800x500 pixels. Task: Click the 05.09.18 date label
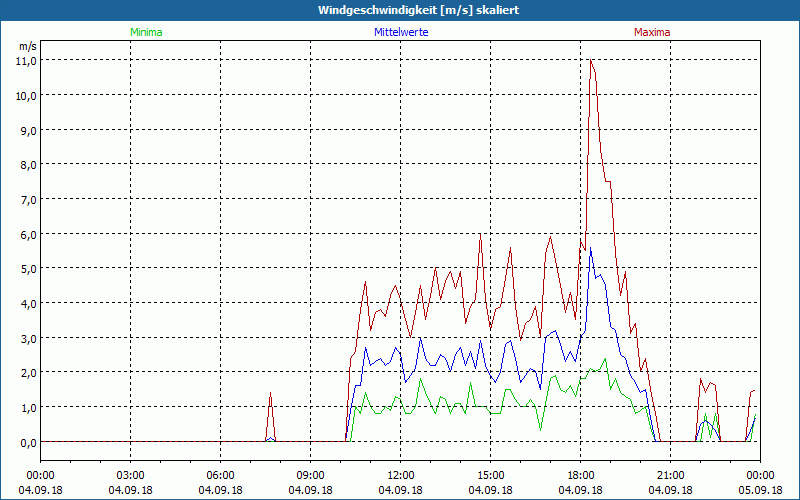(x=760, y=490)
